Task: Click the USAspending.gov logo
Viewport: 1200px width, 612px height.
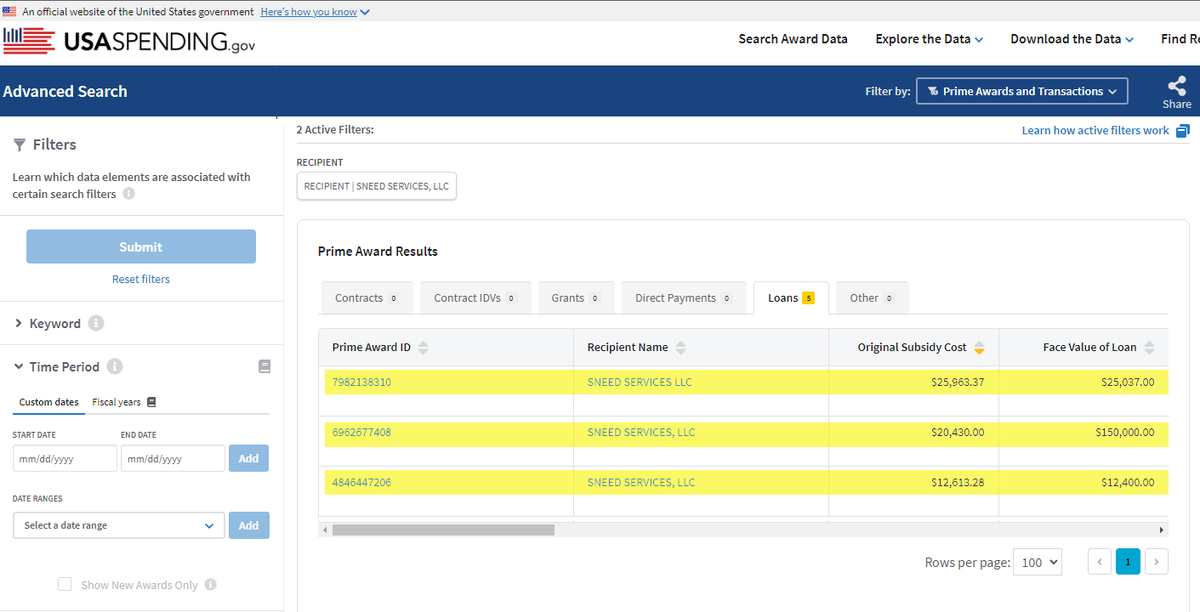Action: [x=128, y=42]
